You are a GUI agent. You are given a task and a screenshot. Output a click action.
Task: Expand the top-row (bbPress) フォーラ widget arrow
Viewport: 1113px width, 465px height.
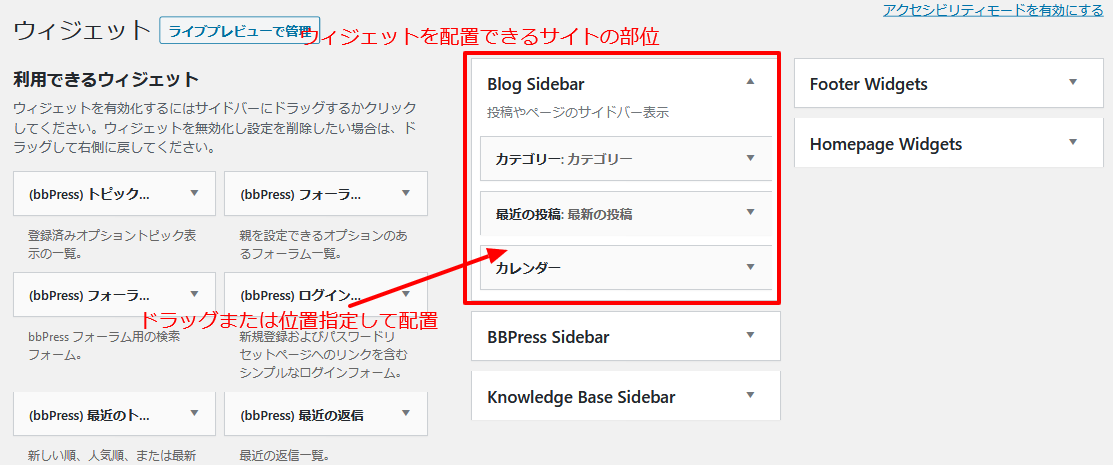pyautogui.click(x=406, y=192)
